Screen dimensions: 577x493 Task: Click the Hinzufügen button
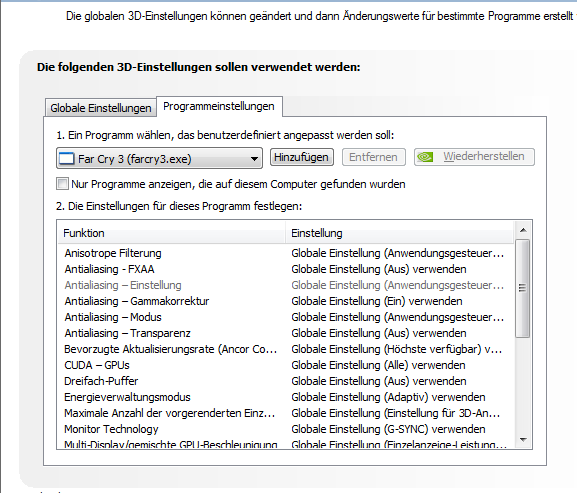[301, 157]
